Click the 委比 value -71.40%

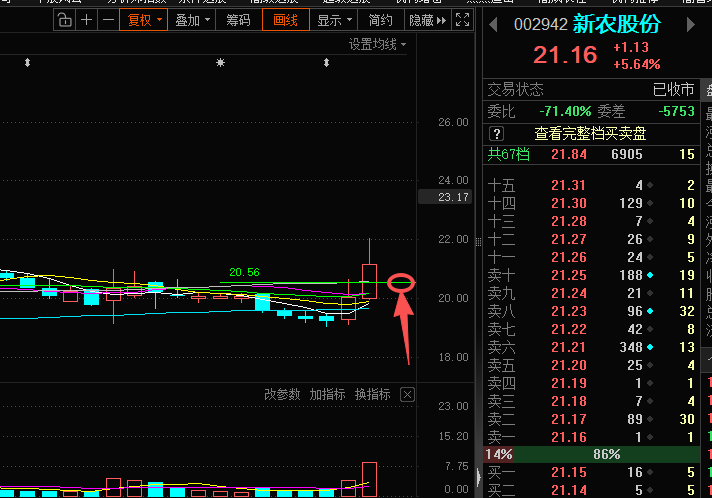[565, 111]
